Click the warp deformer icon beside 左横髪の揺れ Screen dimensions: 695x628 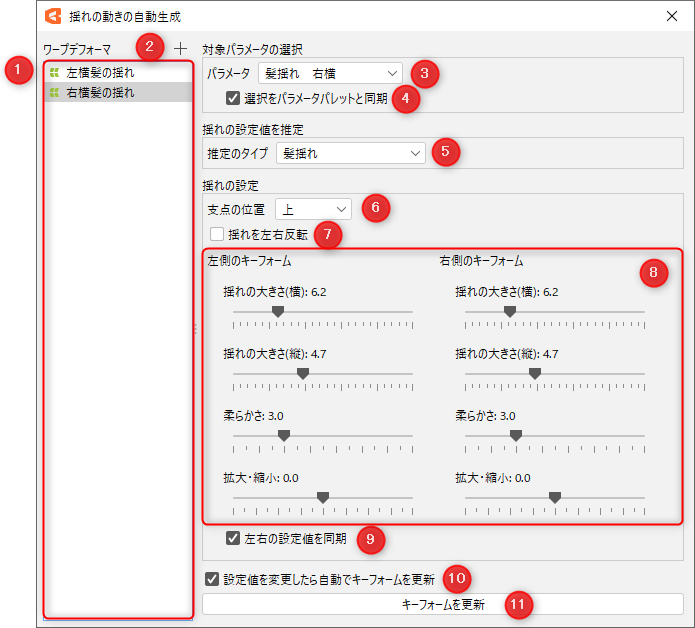pyautogui.click(x=54, y=73)
